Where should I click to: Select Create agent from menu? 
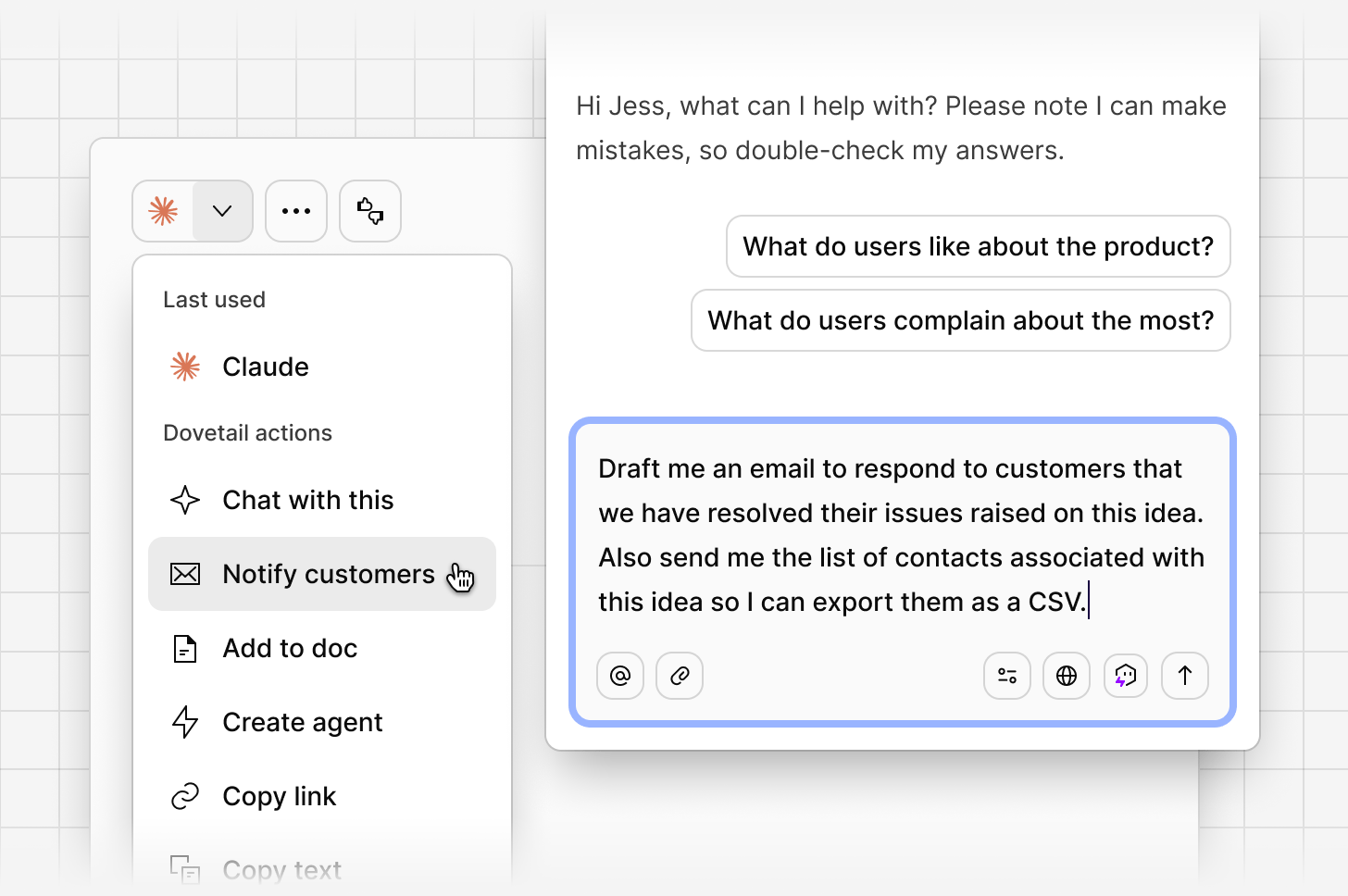pos(322,722)
